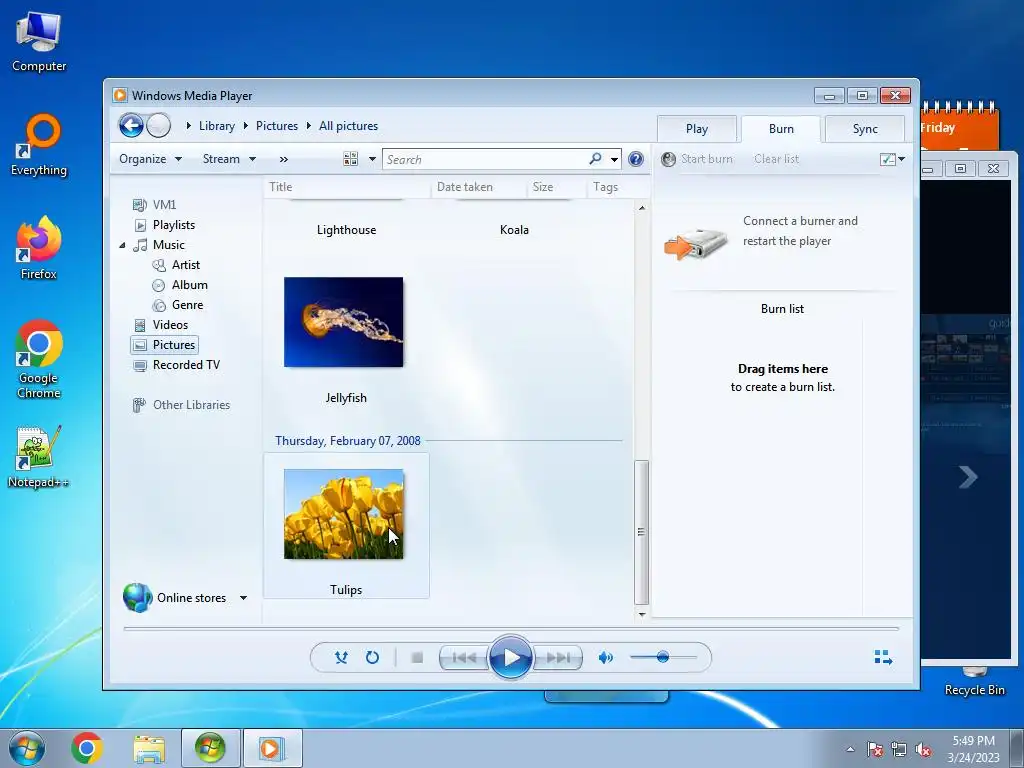Open the Online stores dropdown arrow
Viewport: 1024px width, 768px height.
244,598
